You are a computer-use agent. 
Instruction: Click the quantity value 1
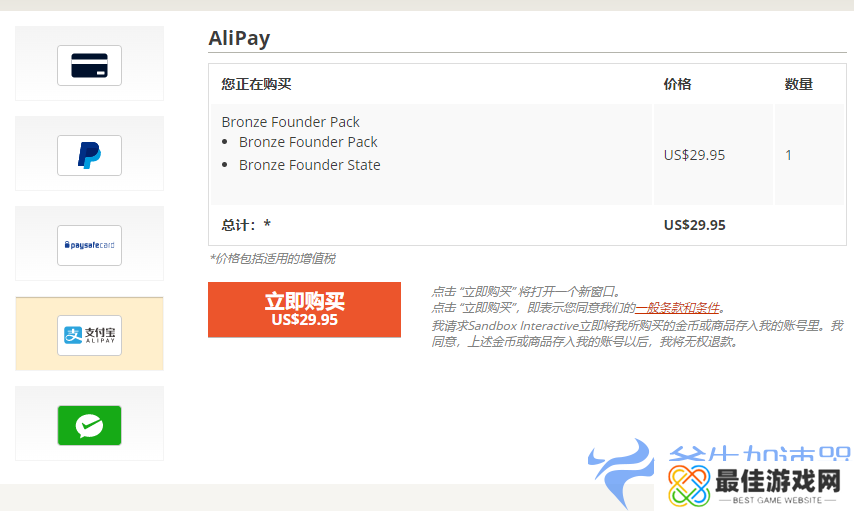tap(789, 155)
